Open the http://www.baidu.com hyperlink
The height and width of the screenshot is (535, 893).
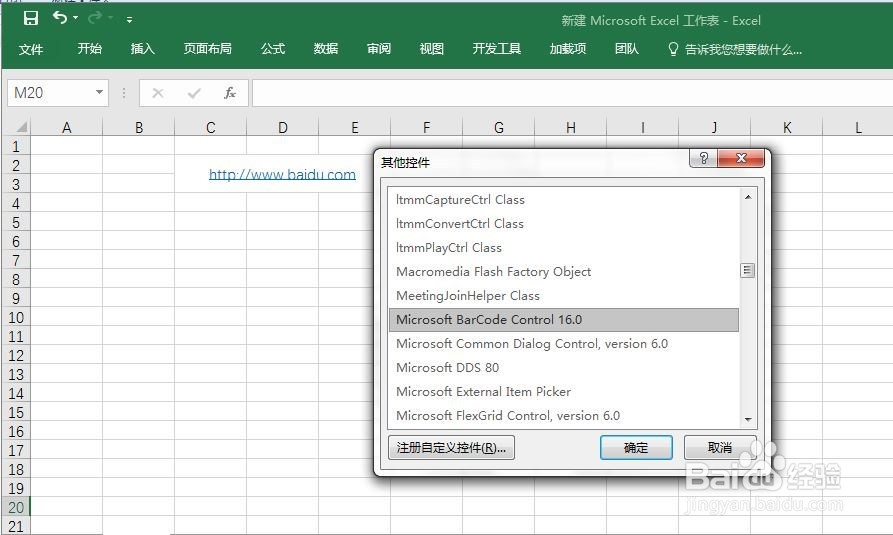click(282, 174)
